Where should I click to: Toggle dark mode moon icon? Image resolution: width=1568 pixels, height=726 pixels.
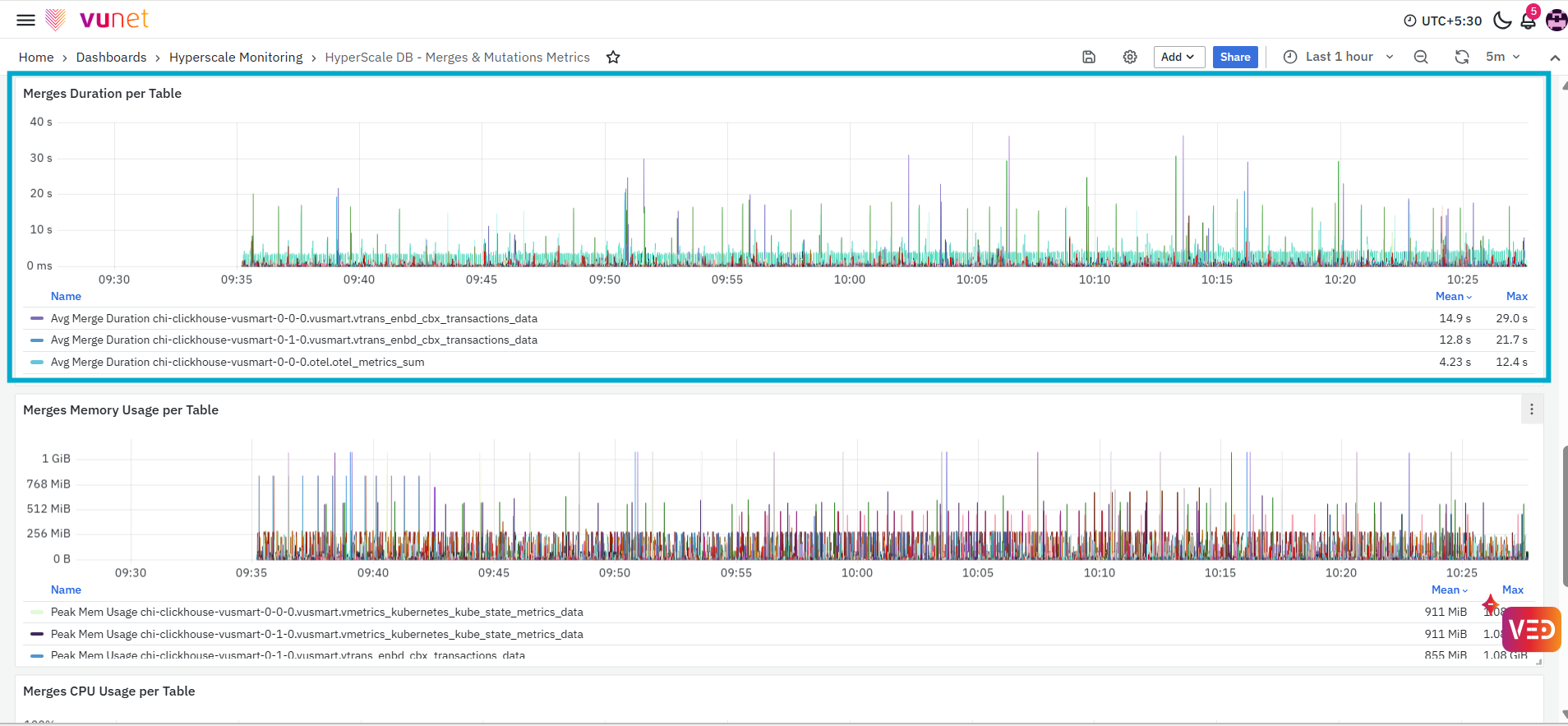click(x=1502, y=21)
